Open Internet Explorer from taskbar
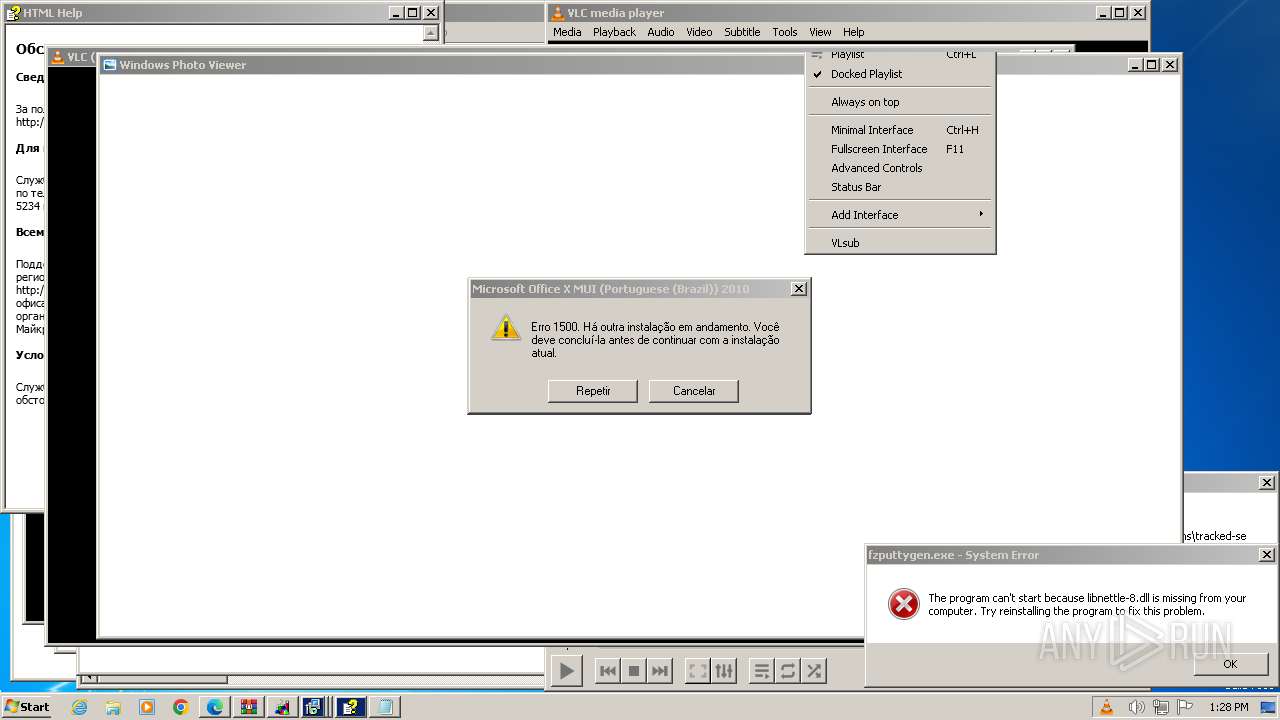The image size is (1280, 720). click(79, 707)
